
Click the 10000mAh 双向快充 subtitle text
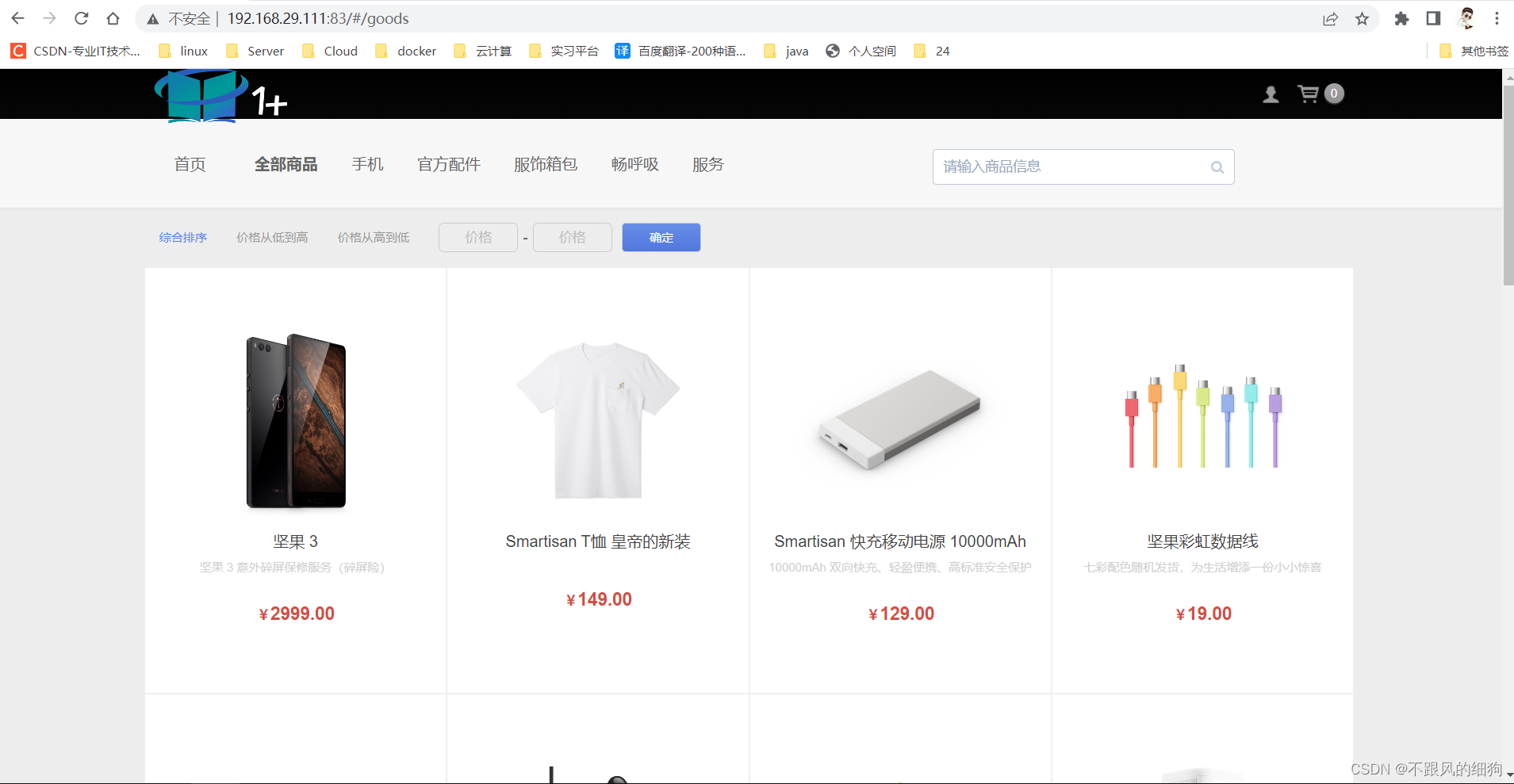[x=900, y=568]
